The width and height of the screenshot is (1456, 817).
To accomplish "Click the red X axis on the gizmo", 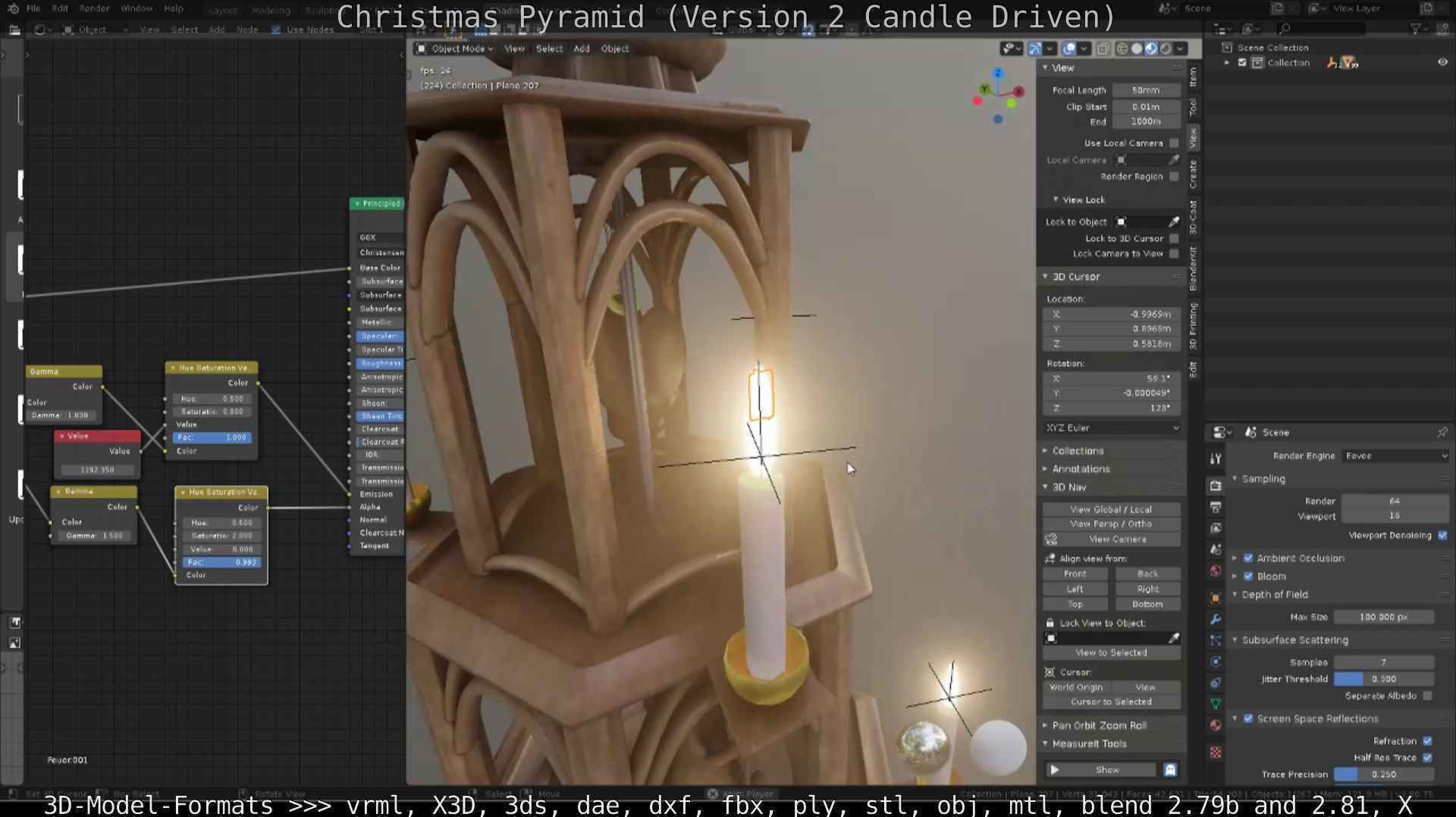I will click(1018, 91).
